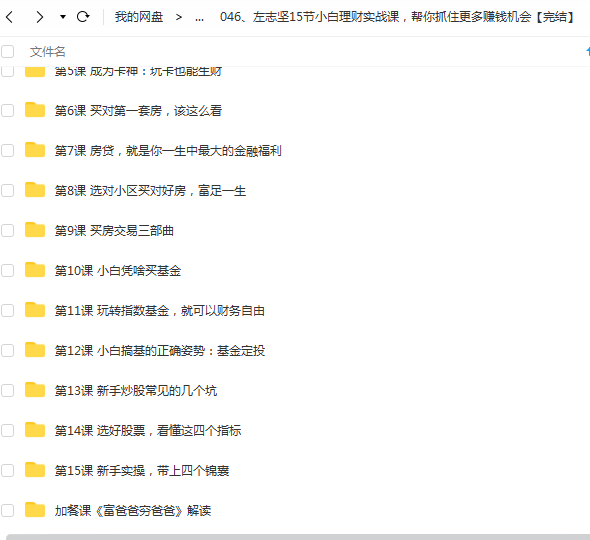Tick checkbox for 加餐课《富爸爸穷爸爸》解读
The width and height of the screenshot is (590, 540).
tap(8, 511)
